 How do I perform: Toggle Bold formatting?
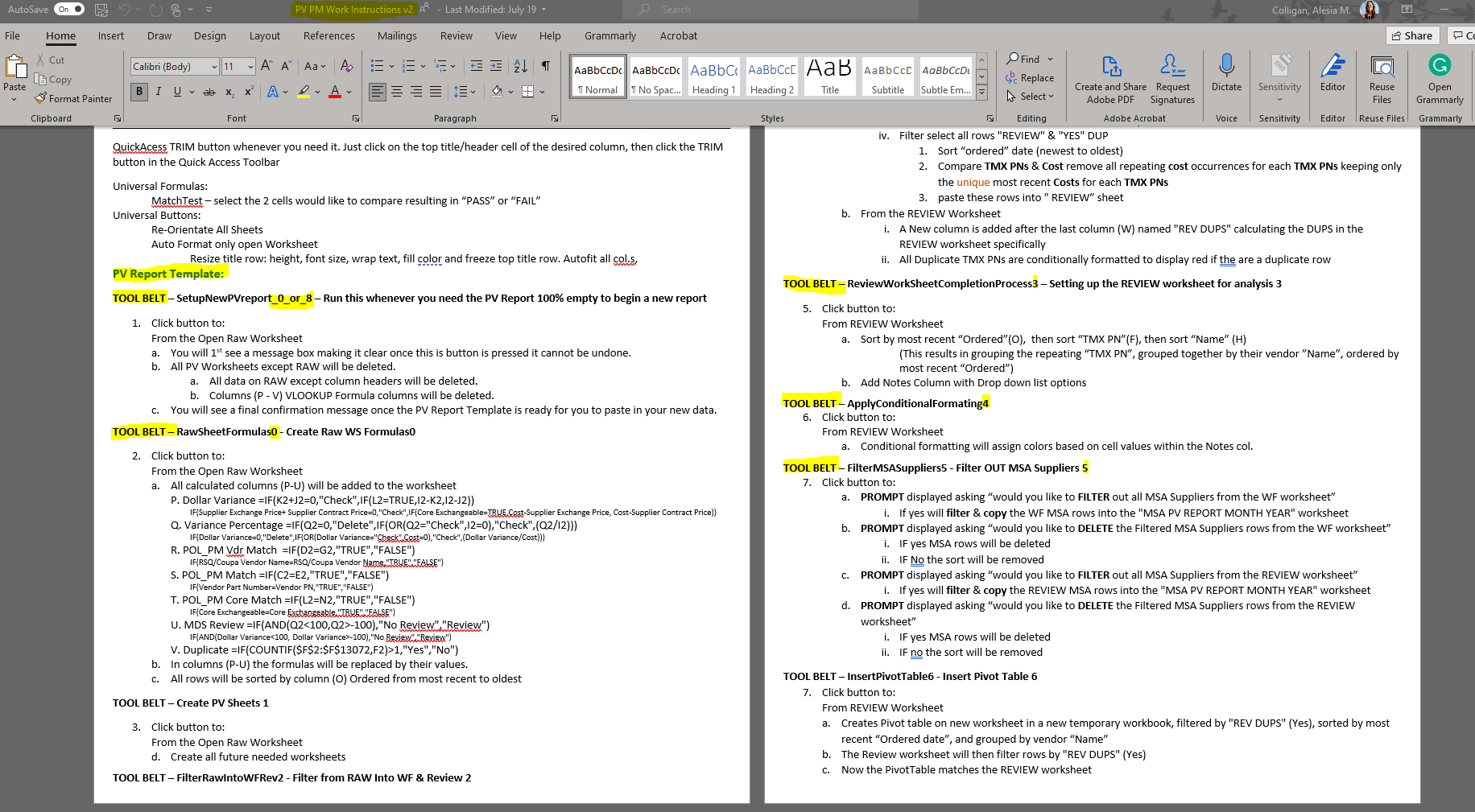click(139, 92)
